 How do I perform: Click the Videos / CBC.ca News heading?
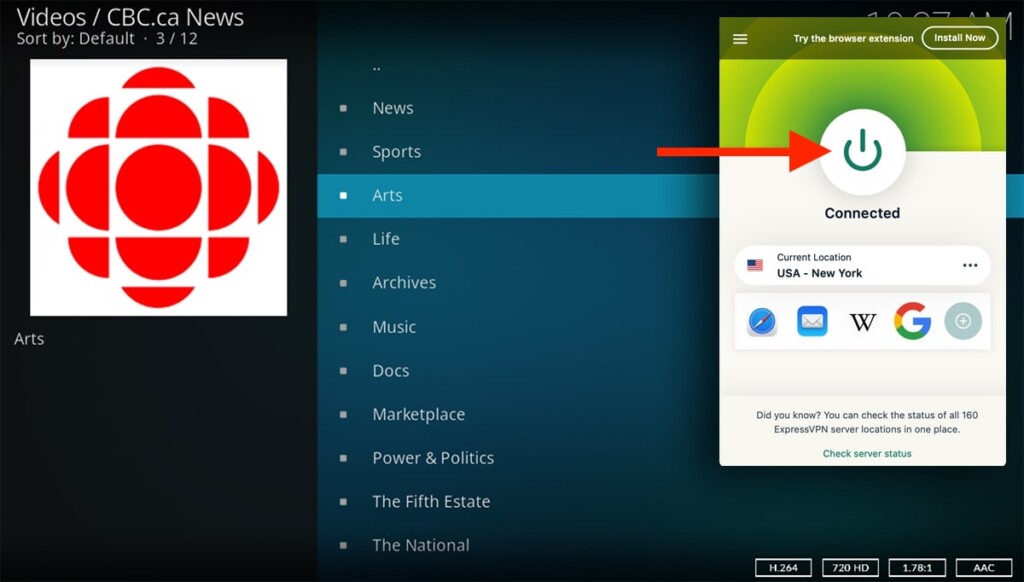click(130, 16)
